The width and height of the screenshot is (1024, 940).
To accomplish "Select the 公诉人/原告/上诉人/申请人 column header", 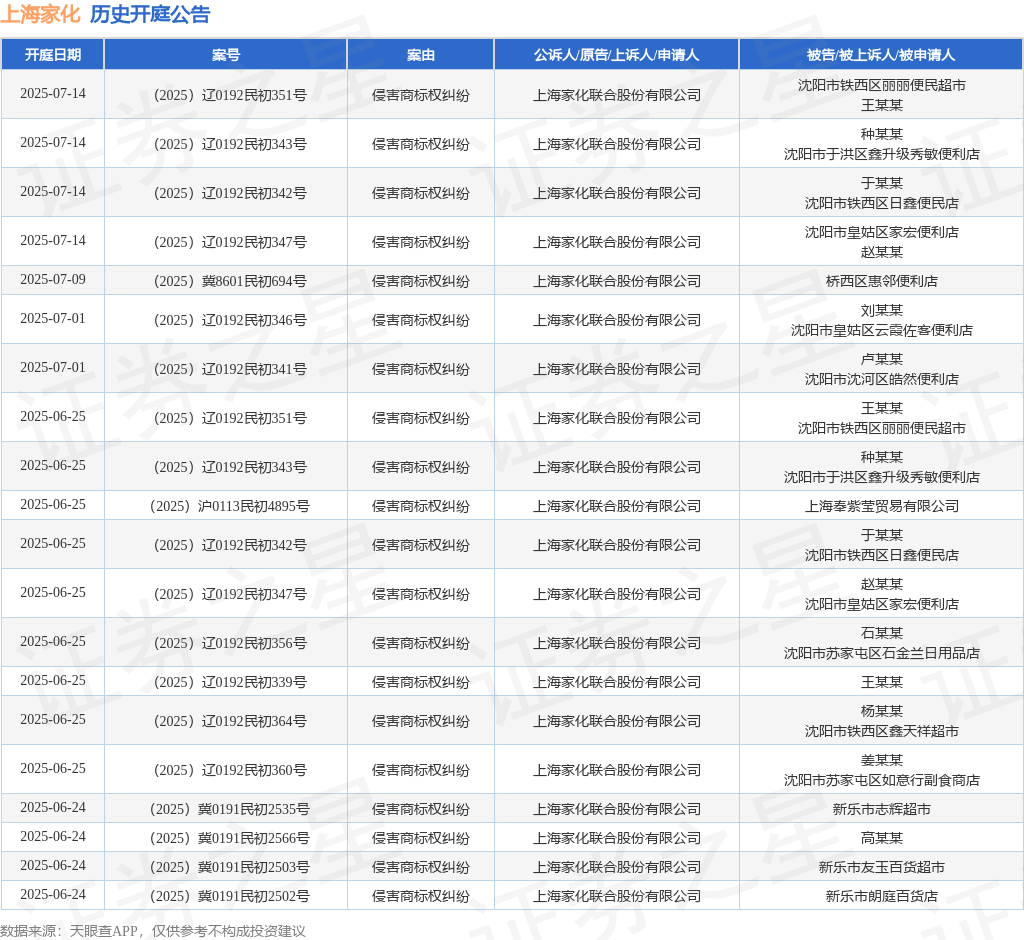I will click(x=616, y=55).
